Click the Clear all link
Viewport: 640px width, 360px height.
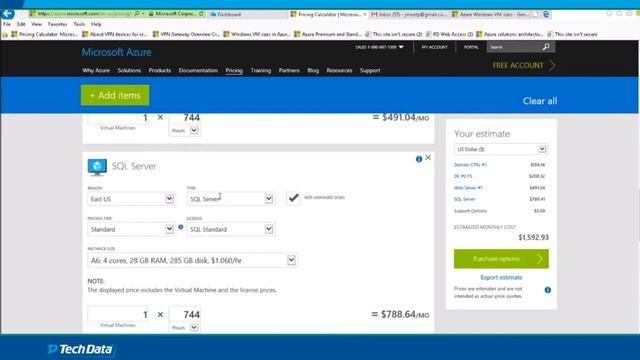click(x=540, y=101)
